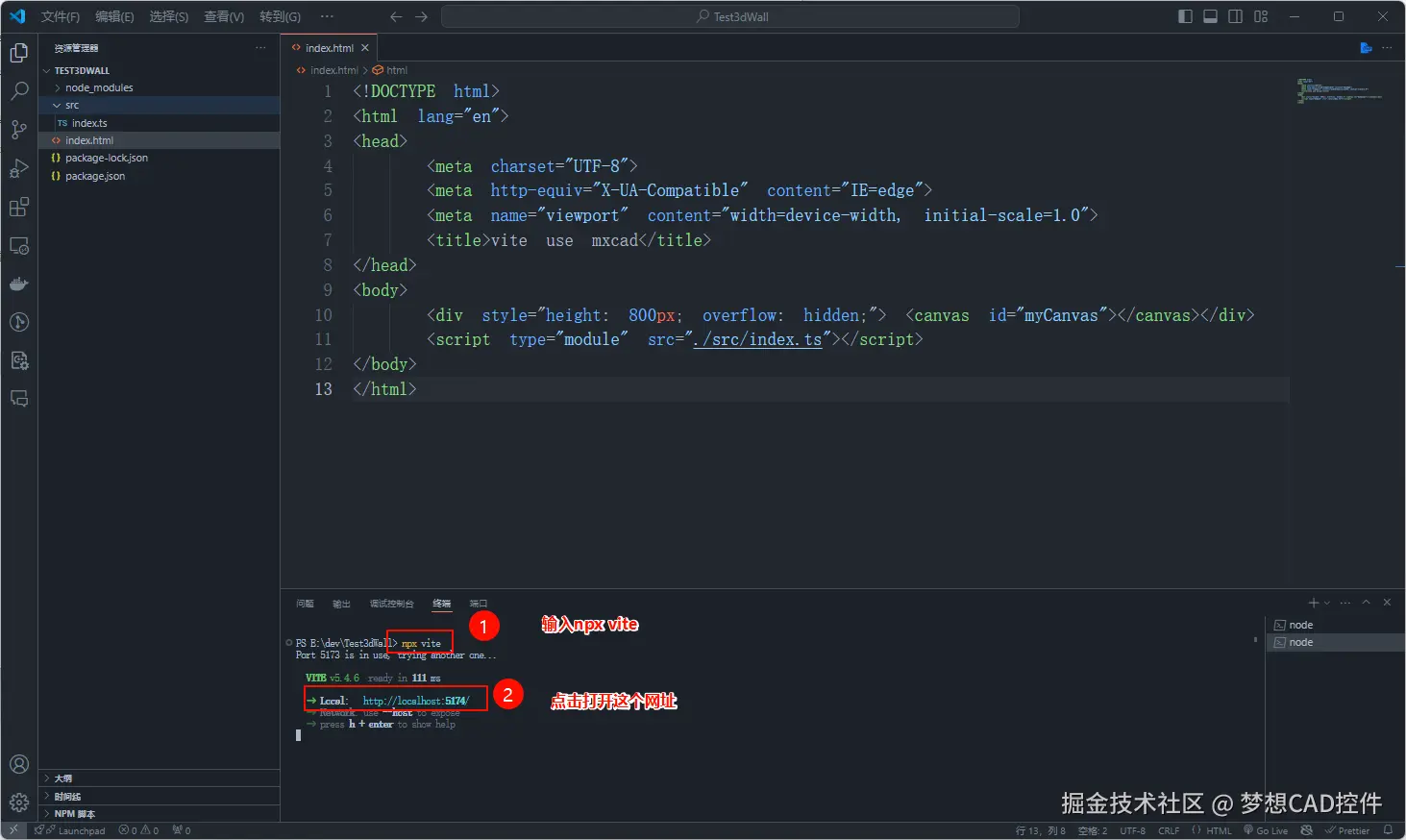Click Prettier in status bar
This screenshot has height=840, width=1406.
tap(1347, 830)
